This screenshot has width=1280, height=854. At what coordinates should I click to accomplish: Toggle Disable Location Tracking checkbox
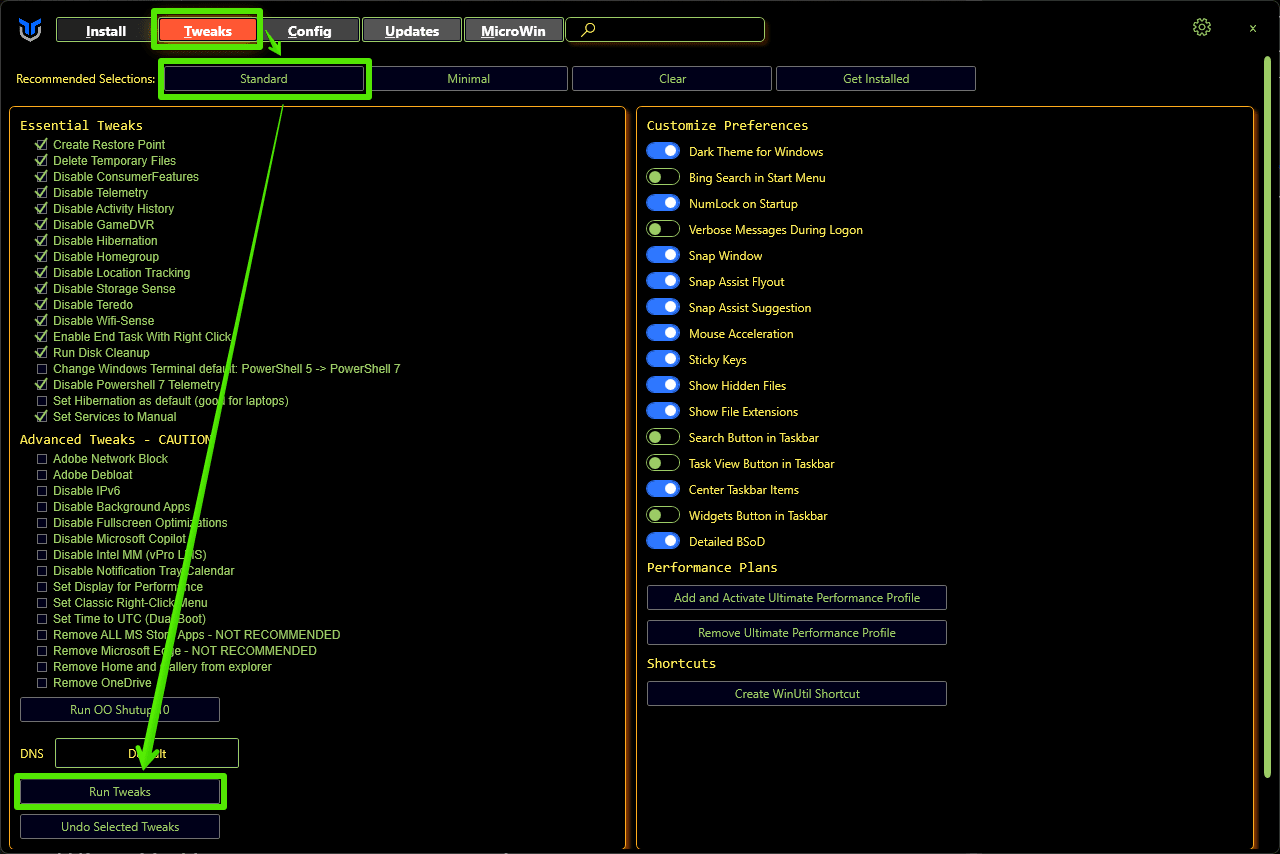(42, 273)
